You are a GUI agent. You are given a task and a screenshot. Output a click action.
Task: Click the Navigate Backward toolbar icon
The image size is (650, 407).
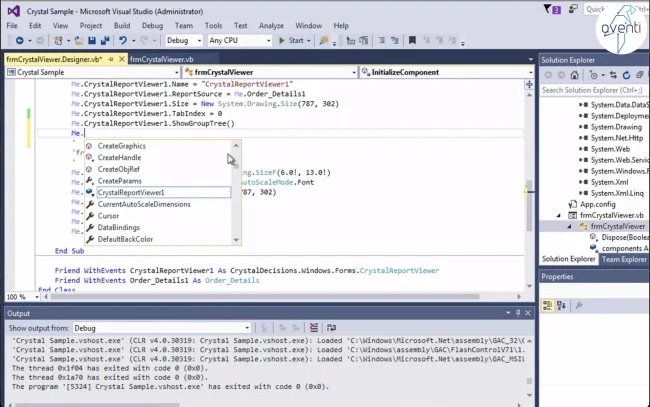[x=19, y=41]
